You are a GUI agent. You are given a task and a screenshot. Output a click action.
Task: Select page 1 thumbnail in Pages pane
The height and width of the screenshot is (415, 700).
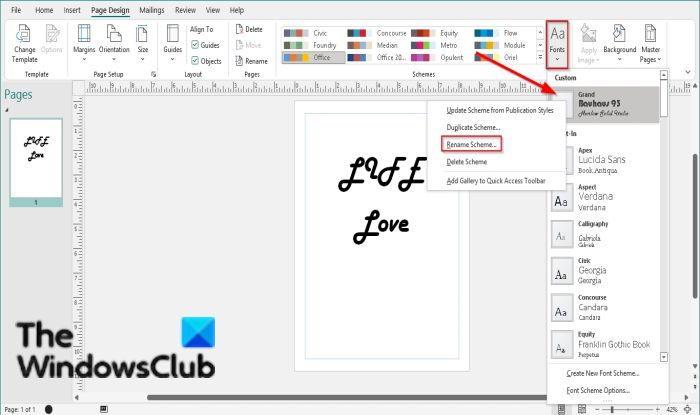(x=36, y=162)
